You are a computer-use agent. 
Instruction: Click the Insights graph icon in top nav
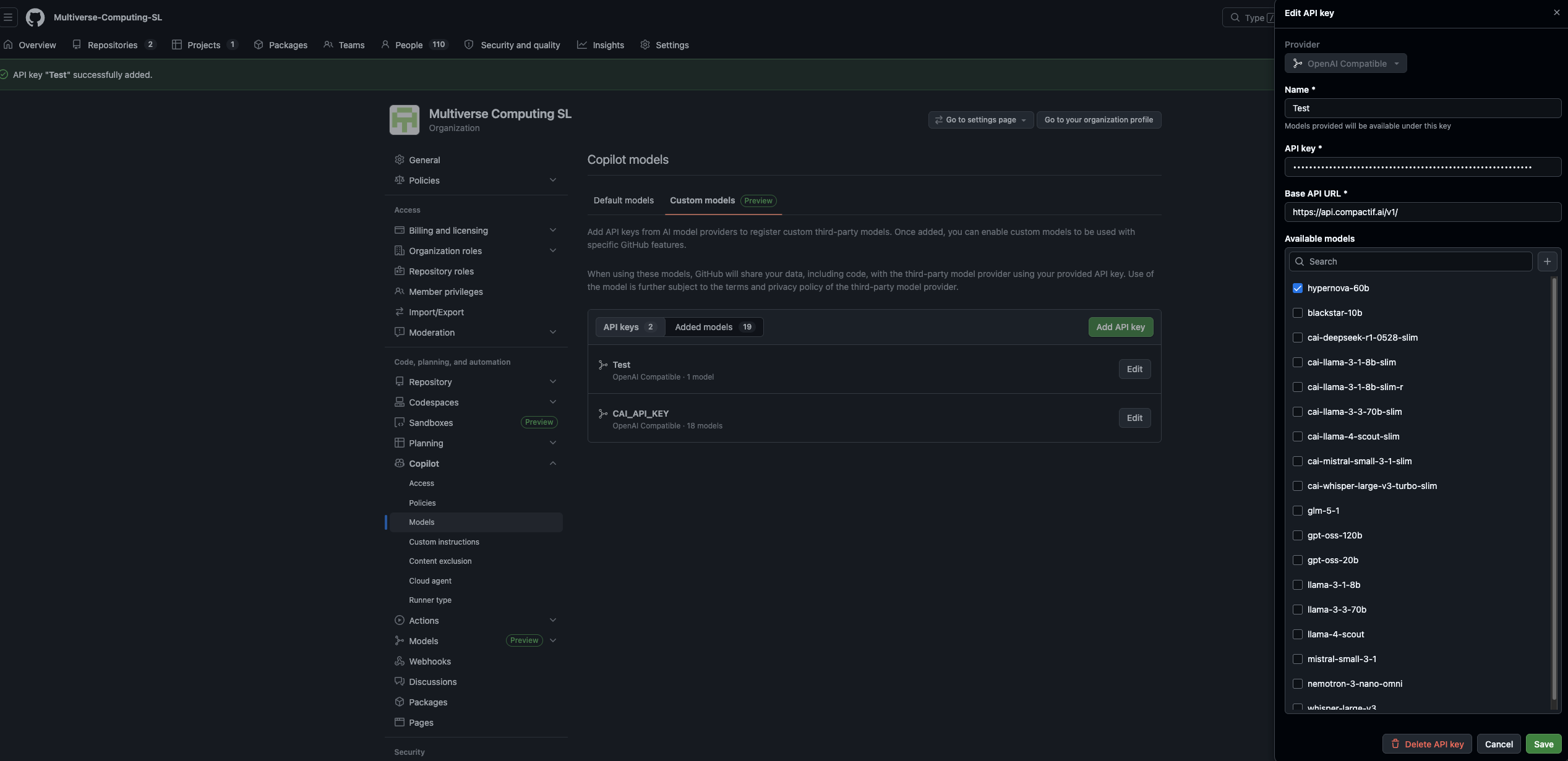[x=582, y=45]
